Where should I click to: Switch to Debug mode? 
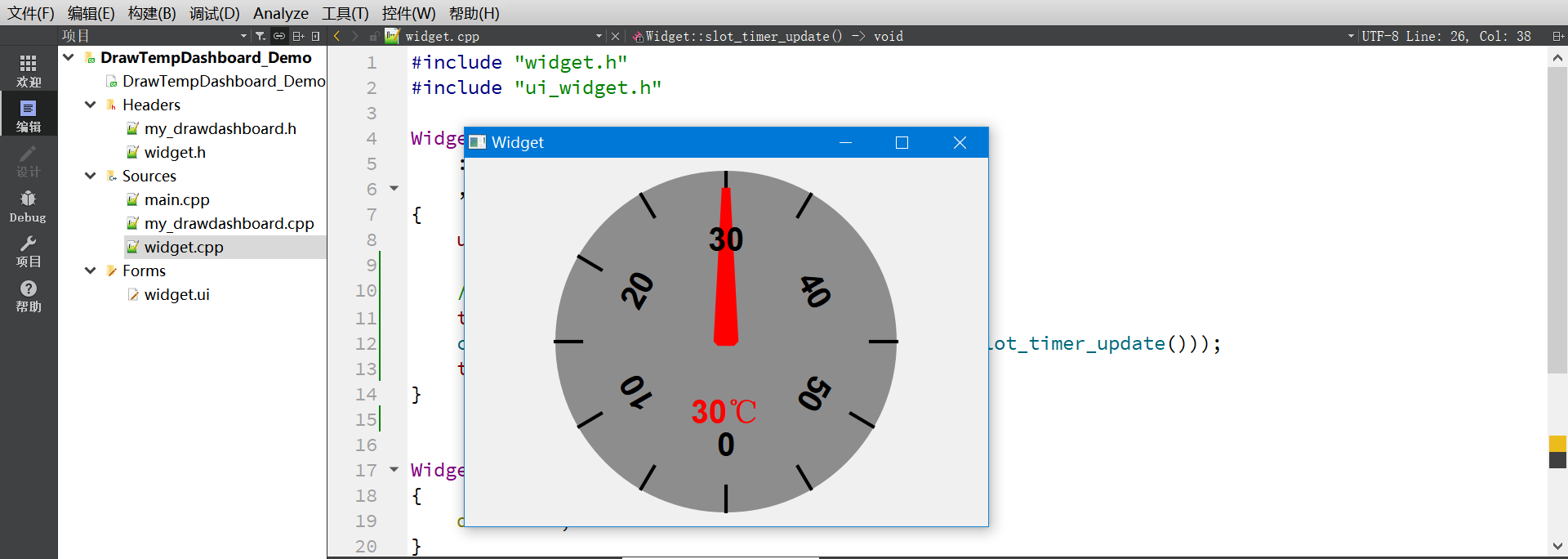[x=29, y=206]
